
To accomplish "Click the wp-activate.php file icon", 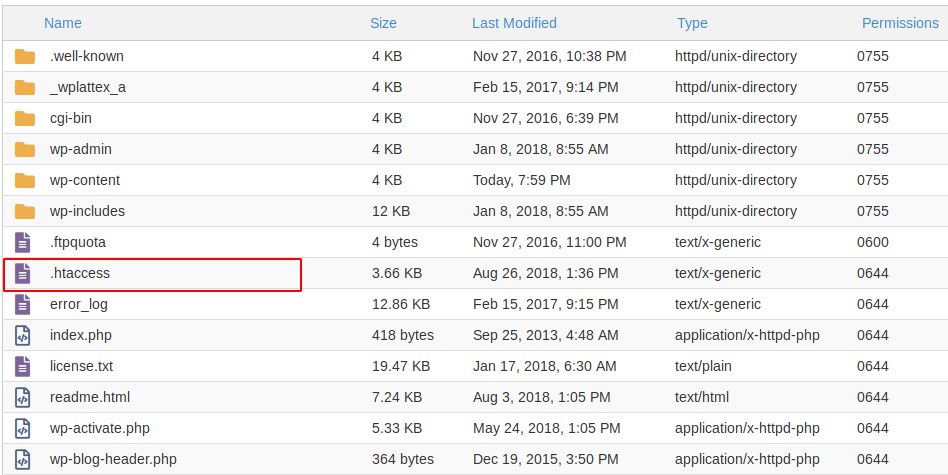I will 23,428.
